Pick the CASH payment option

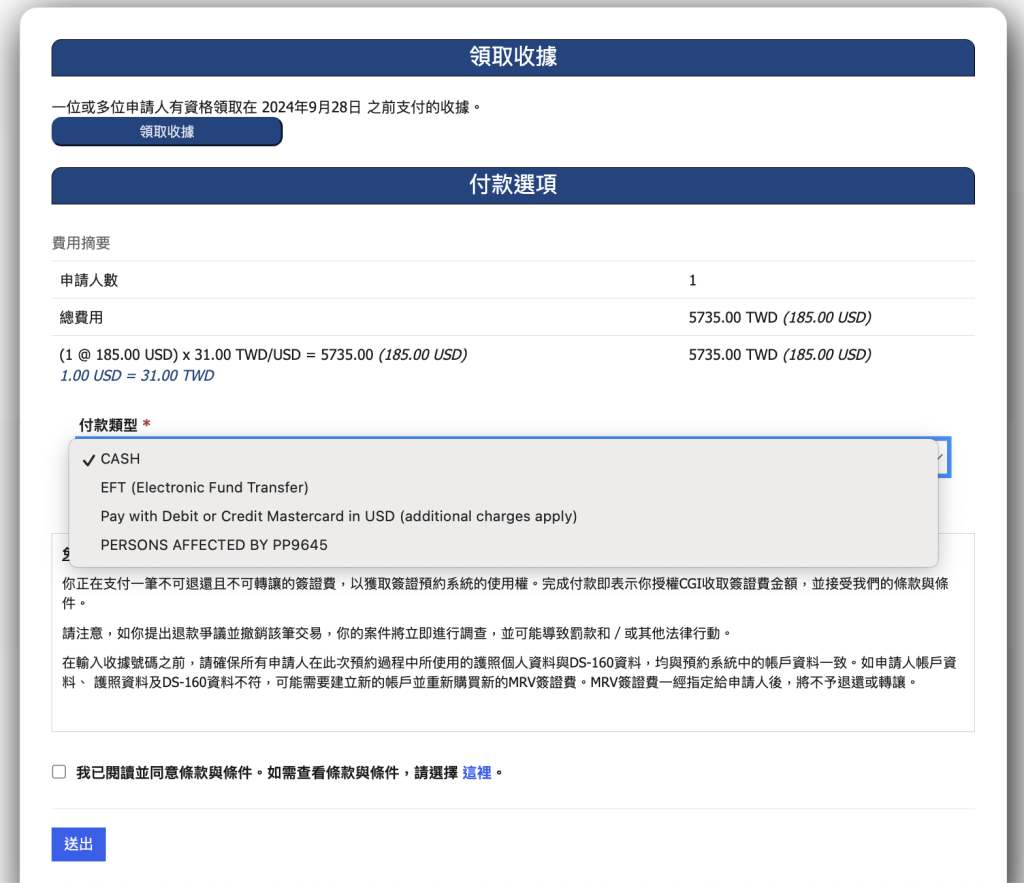120,459
